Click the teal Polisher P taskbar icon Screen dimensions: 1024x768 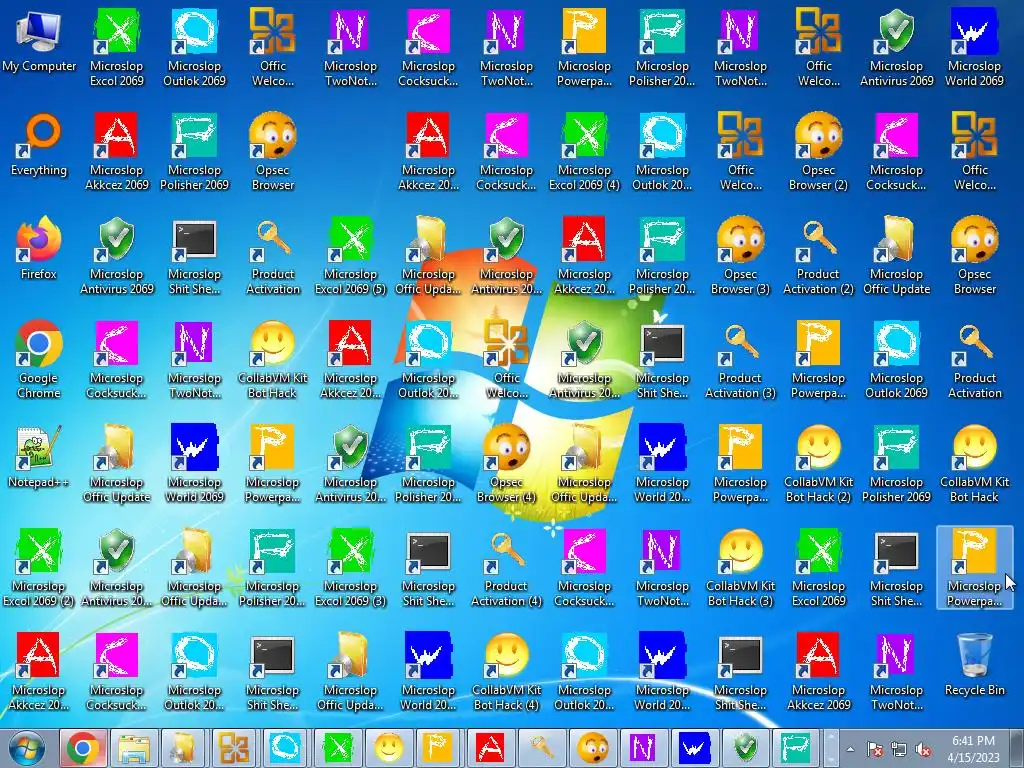pyautogui.click(x=796, y=748)
